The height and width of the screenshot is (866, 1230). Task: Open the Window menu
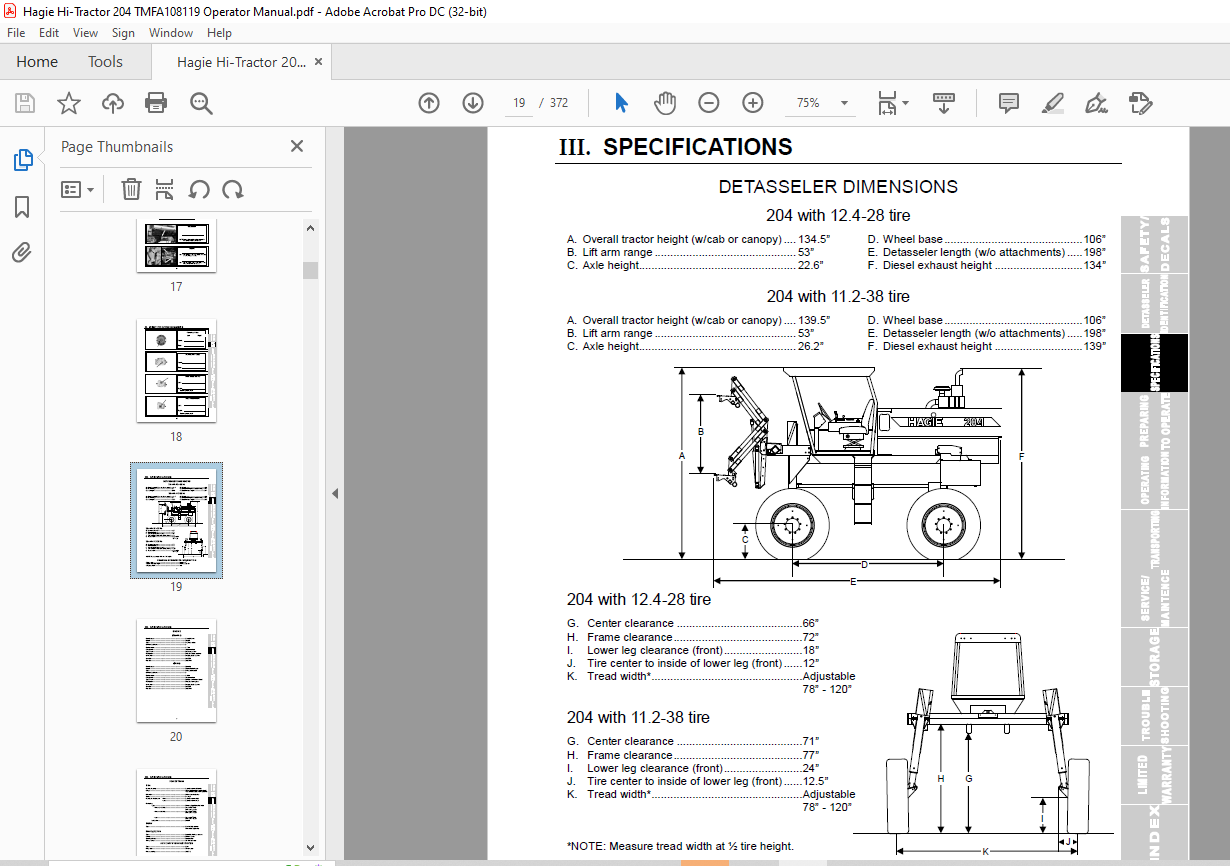point(171,33)
